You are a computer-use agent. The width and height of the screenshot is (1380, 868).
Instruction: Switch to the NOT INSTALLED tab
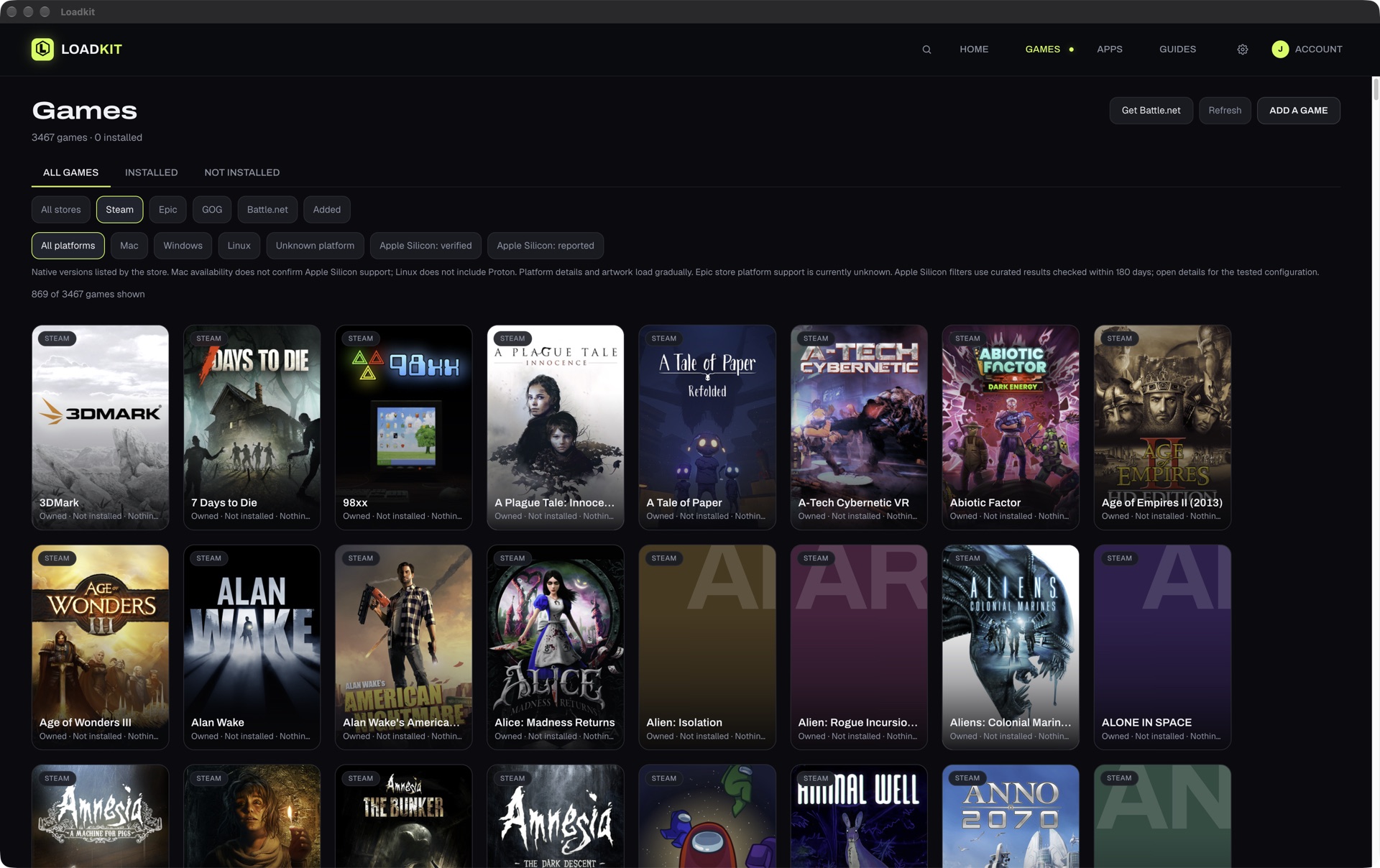tap(241, 172)
